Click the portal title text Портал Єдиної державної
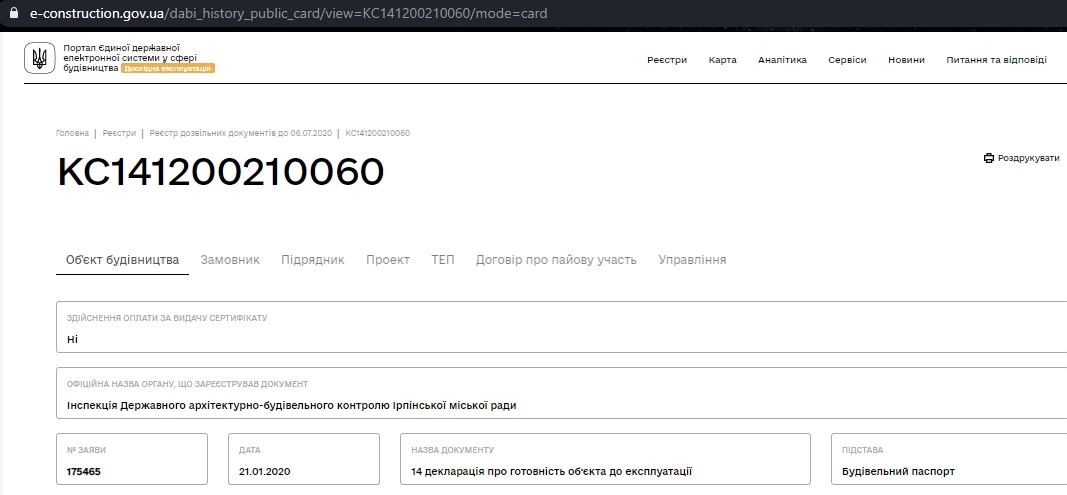This screenshot has width=1067, height=495. 121,48
